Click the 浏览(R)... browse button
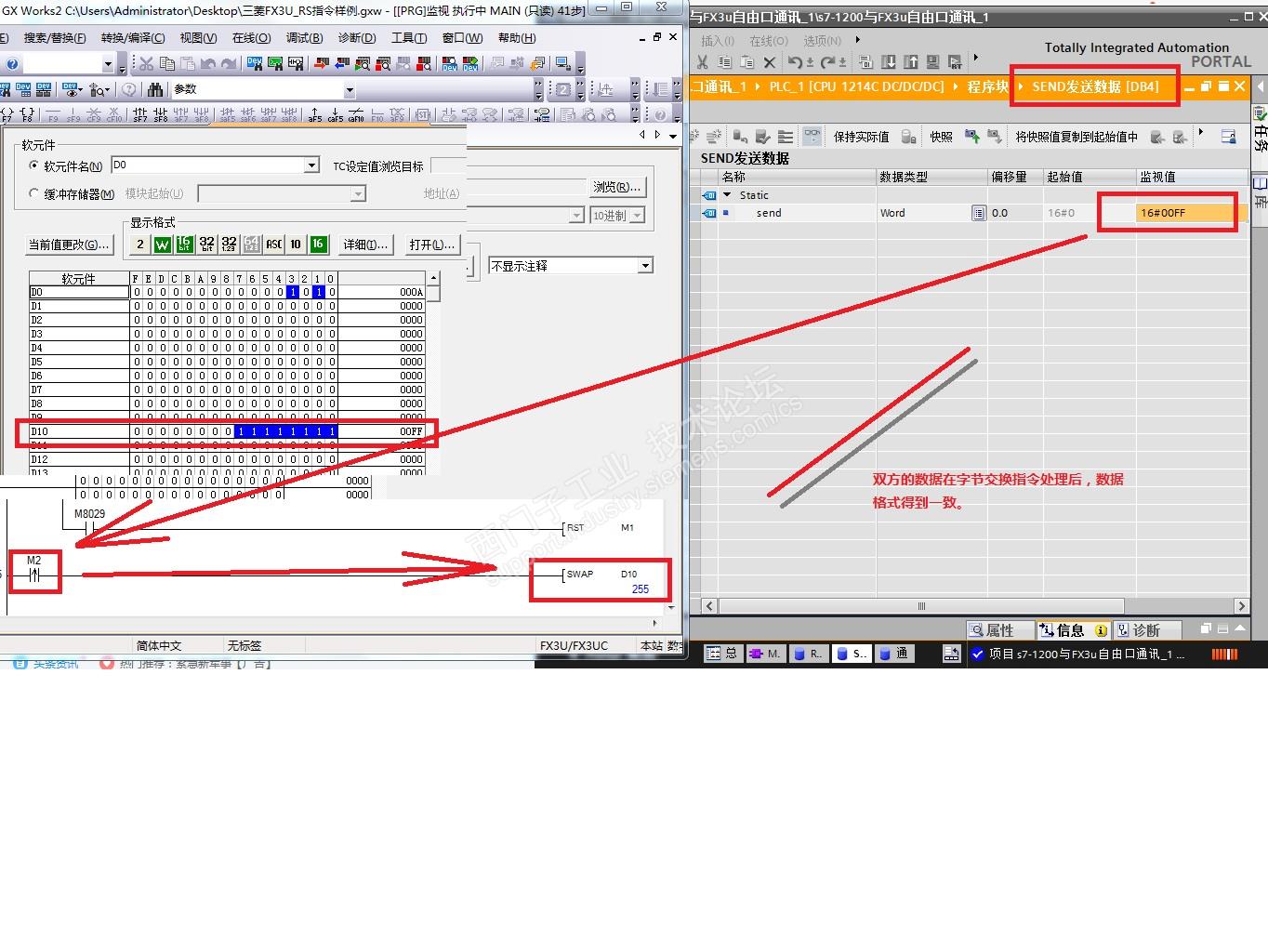This screenshot has width=1268, height=952. point(616,187)
